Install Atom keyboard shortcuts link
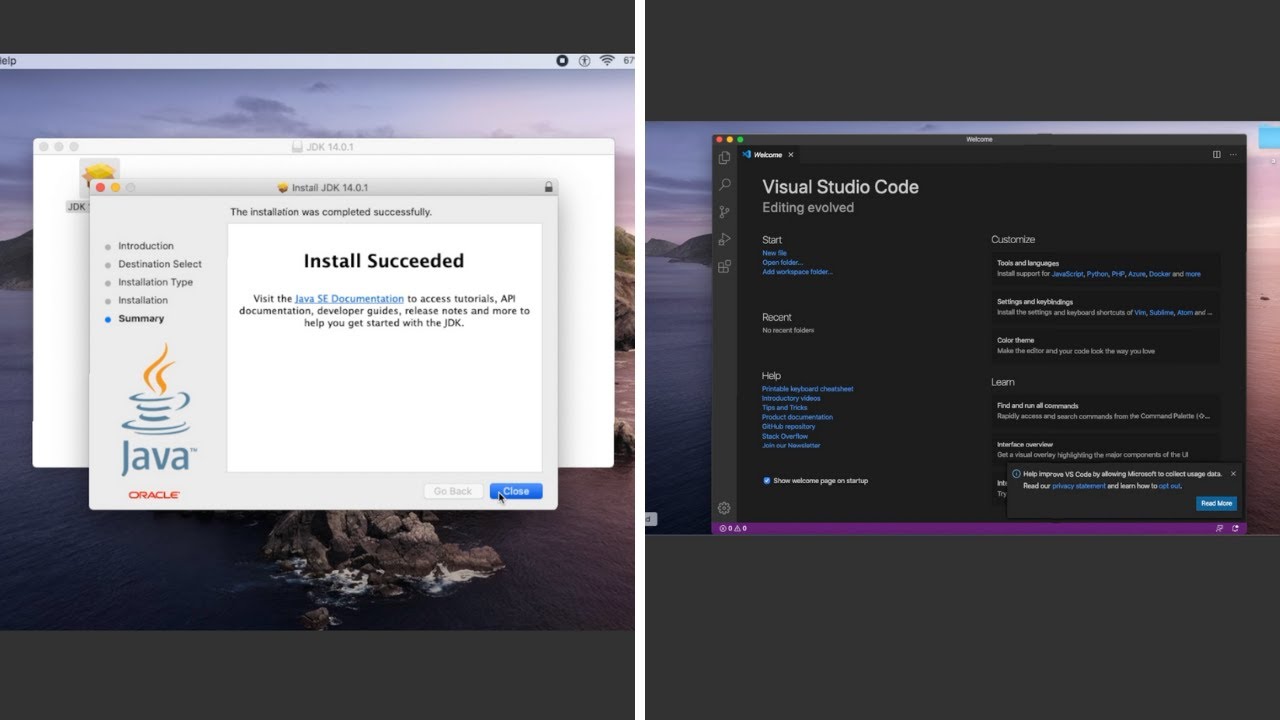1280x720 pixels. pos(1185,312)
